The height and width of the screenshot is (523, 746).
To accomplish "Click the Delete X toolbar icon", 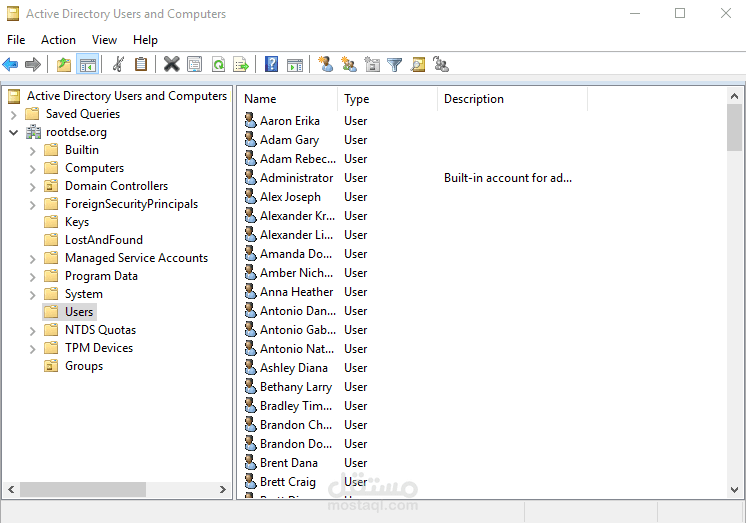I will (x=172, y=64).
